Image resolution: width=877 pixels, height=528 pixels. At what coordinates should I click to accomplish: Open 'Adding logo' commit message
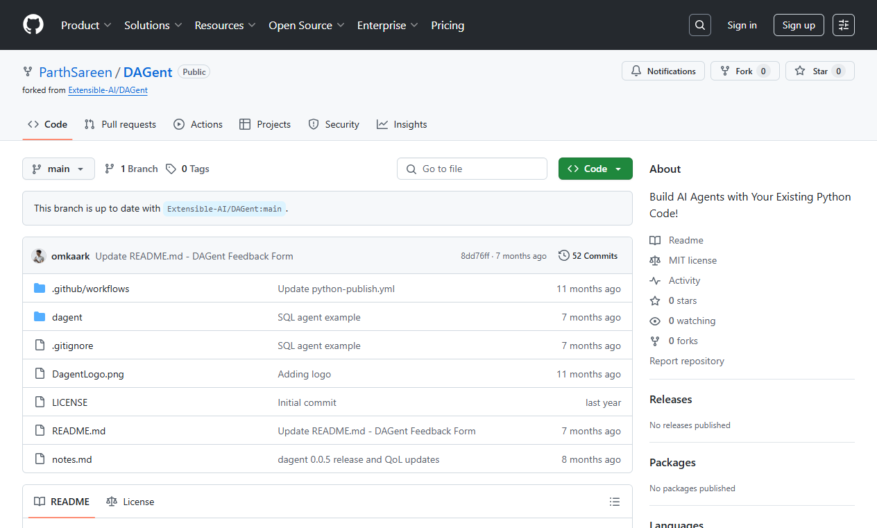pyautogui.click(x=304, y=374)
